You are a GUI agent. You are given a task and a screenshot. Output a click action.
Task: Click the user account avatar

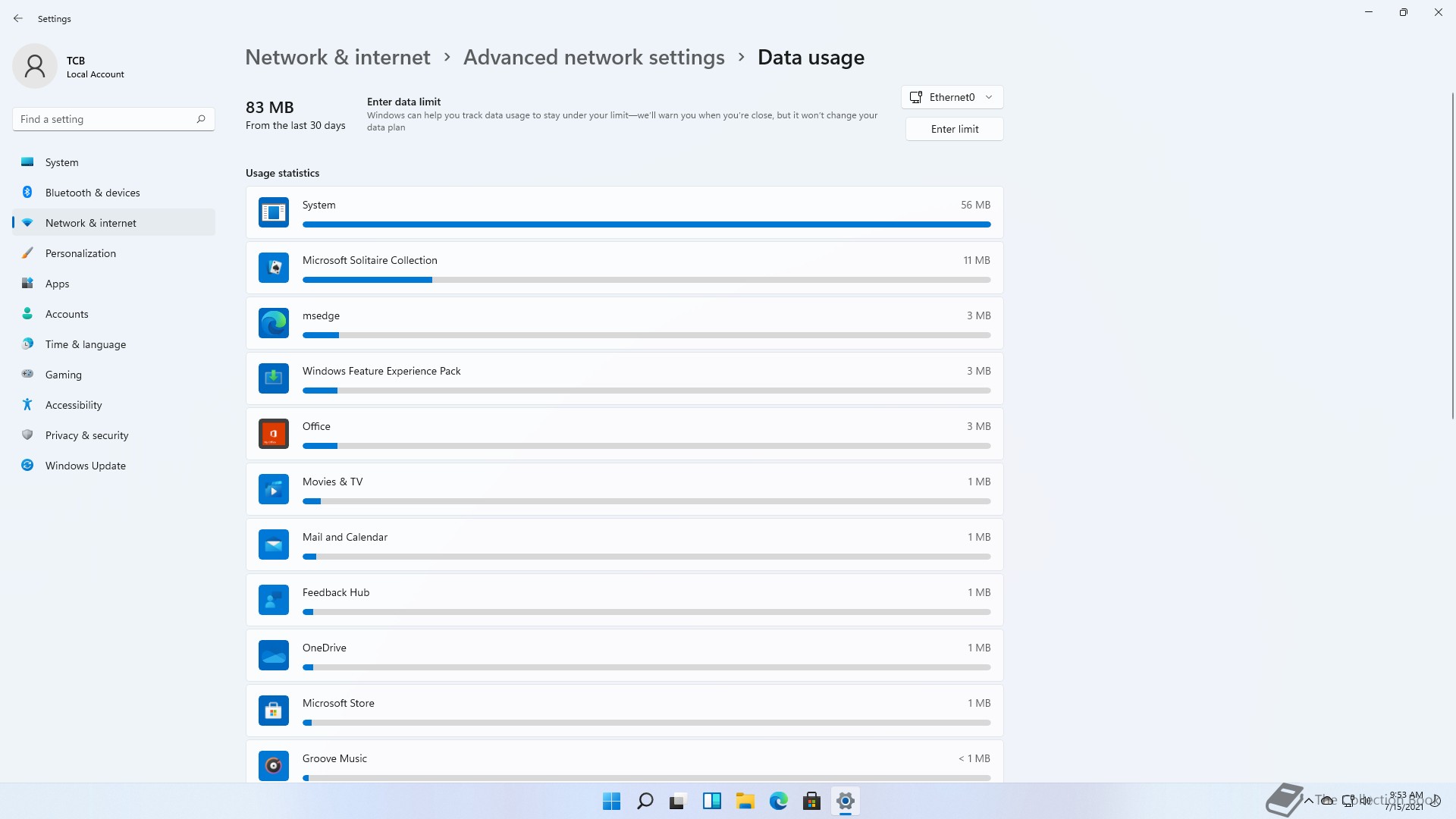click(x=35, y=66)
